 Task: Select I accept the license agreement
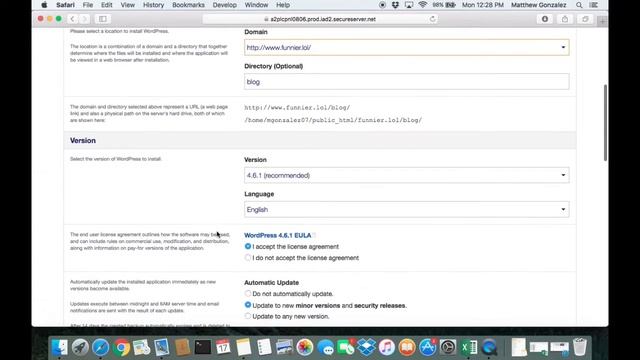click(x=248, y=247)
